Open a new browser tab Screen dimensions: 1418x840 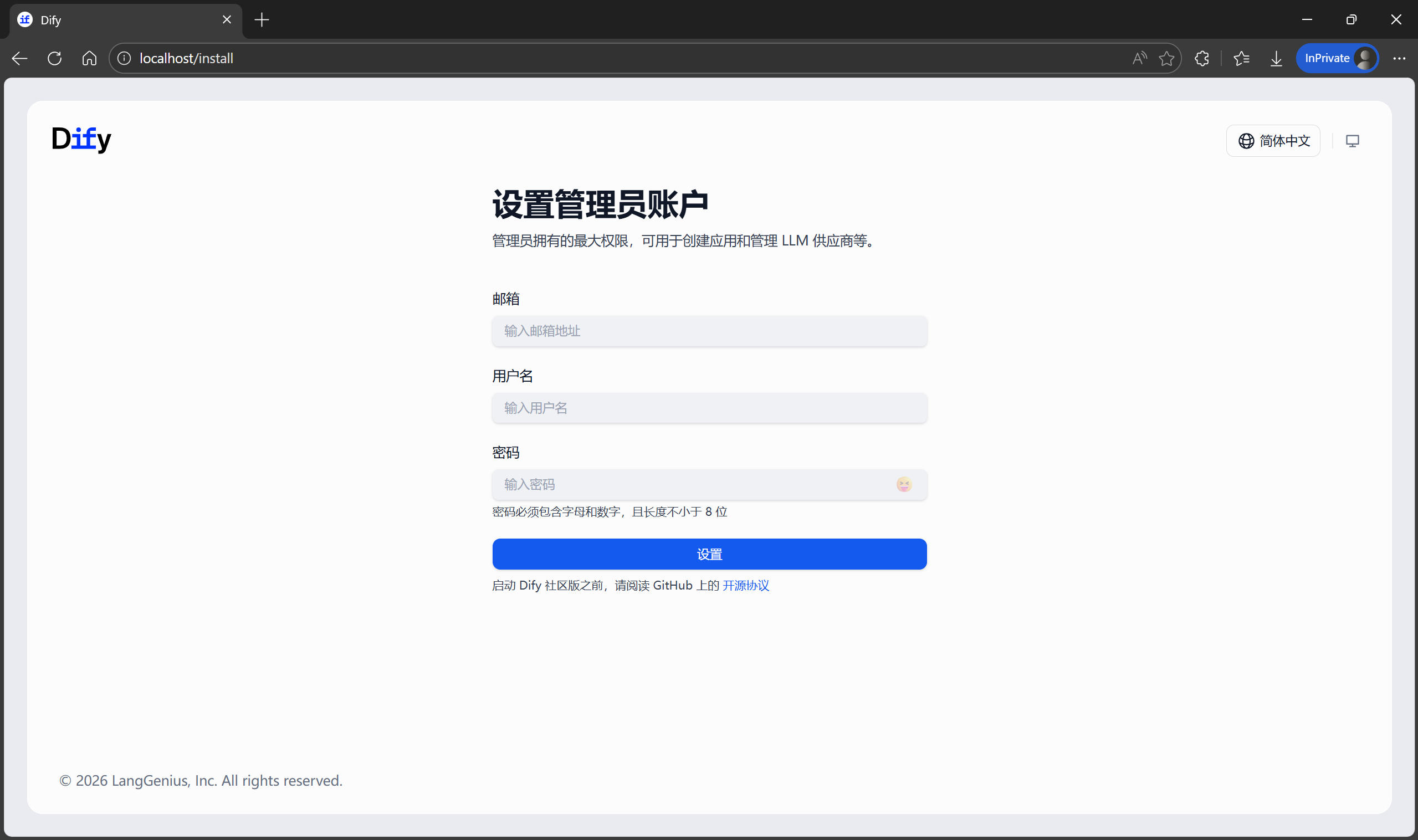tap(262, 20)
